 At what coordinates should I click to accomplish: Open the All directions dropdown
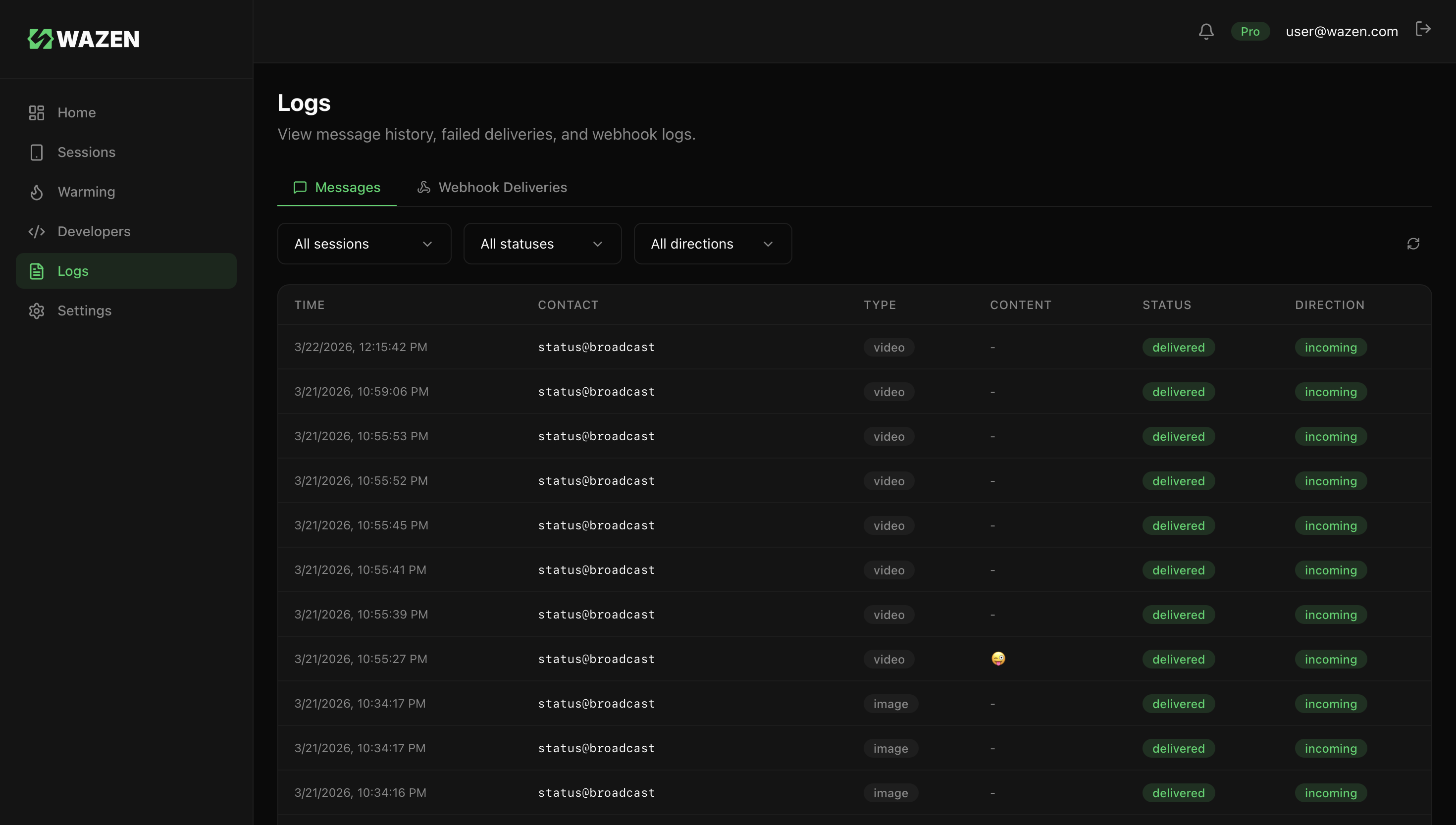(712, 244)
